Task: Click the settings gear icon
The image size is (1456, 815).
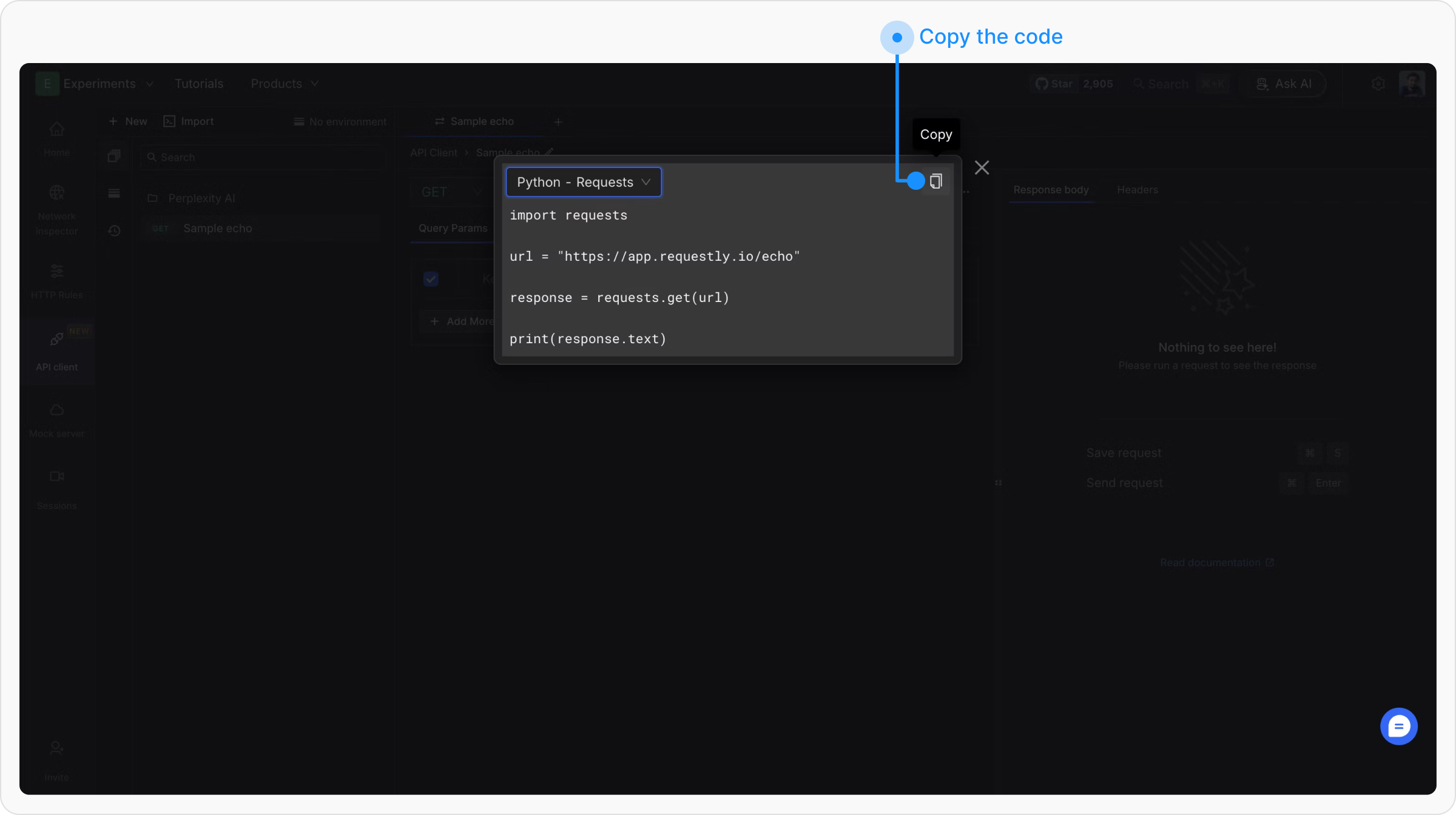Action: 1378,84
